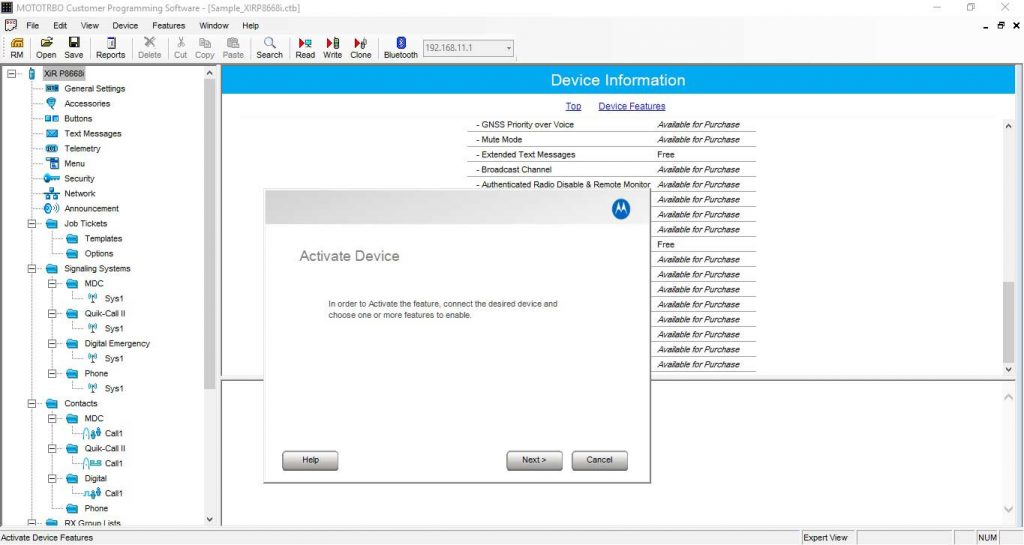Open Telemetry node in the tree

(x=82, y=149)
